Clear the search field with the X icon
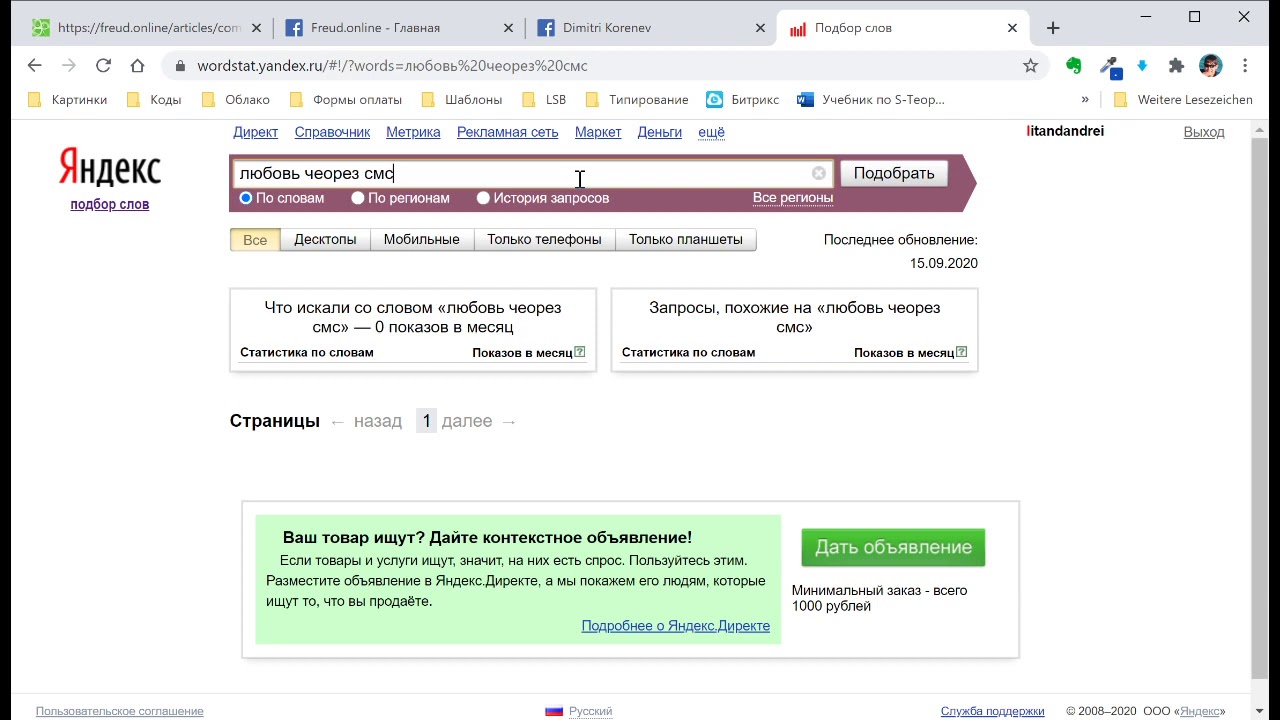Viewport: 1280px width, 720px height. point(819,173)
